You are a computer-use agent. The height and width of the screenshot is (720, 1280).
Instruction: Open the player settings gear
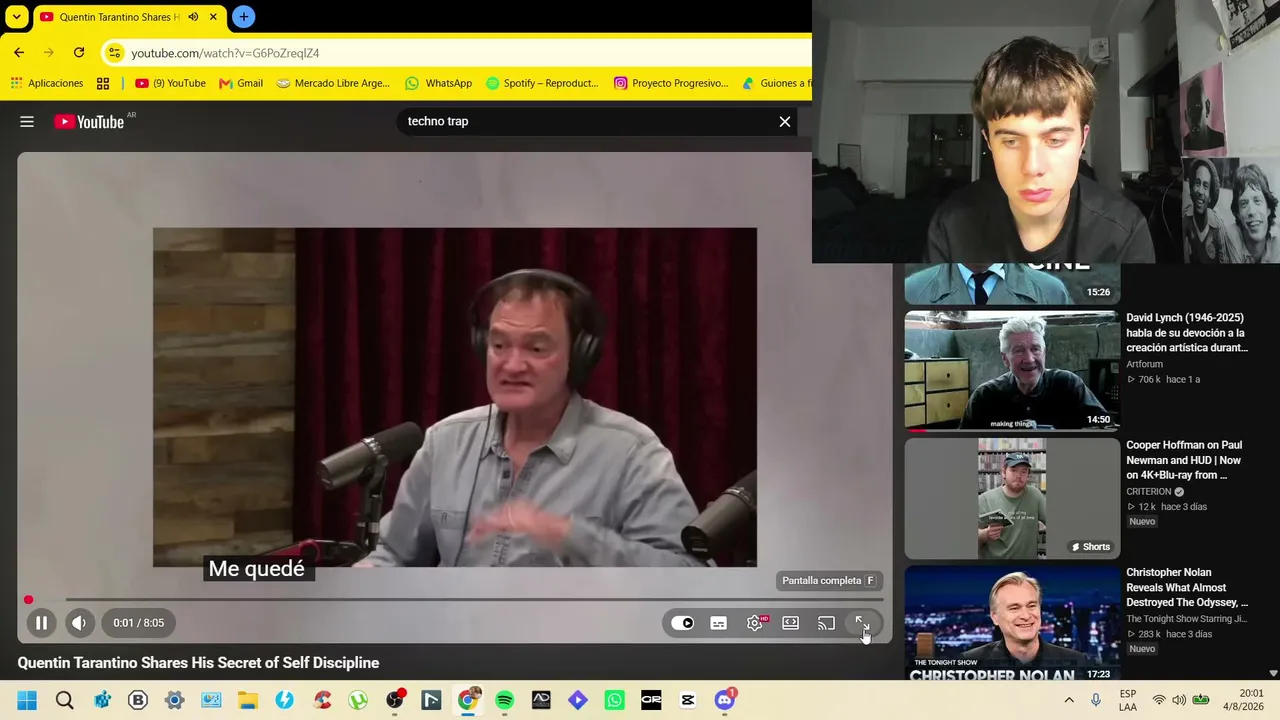(755, 623)
